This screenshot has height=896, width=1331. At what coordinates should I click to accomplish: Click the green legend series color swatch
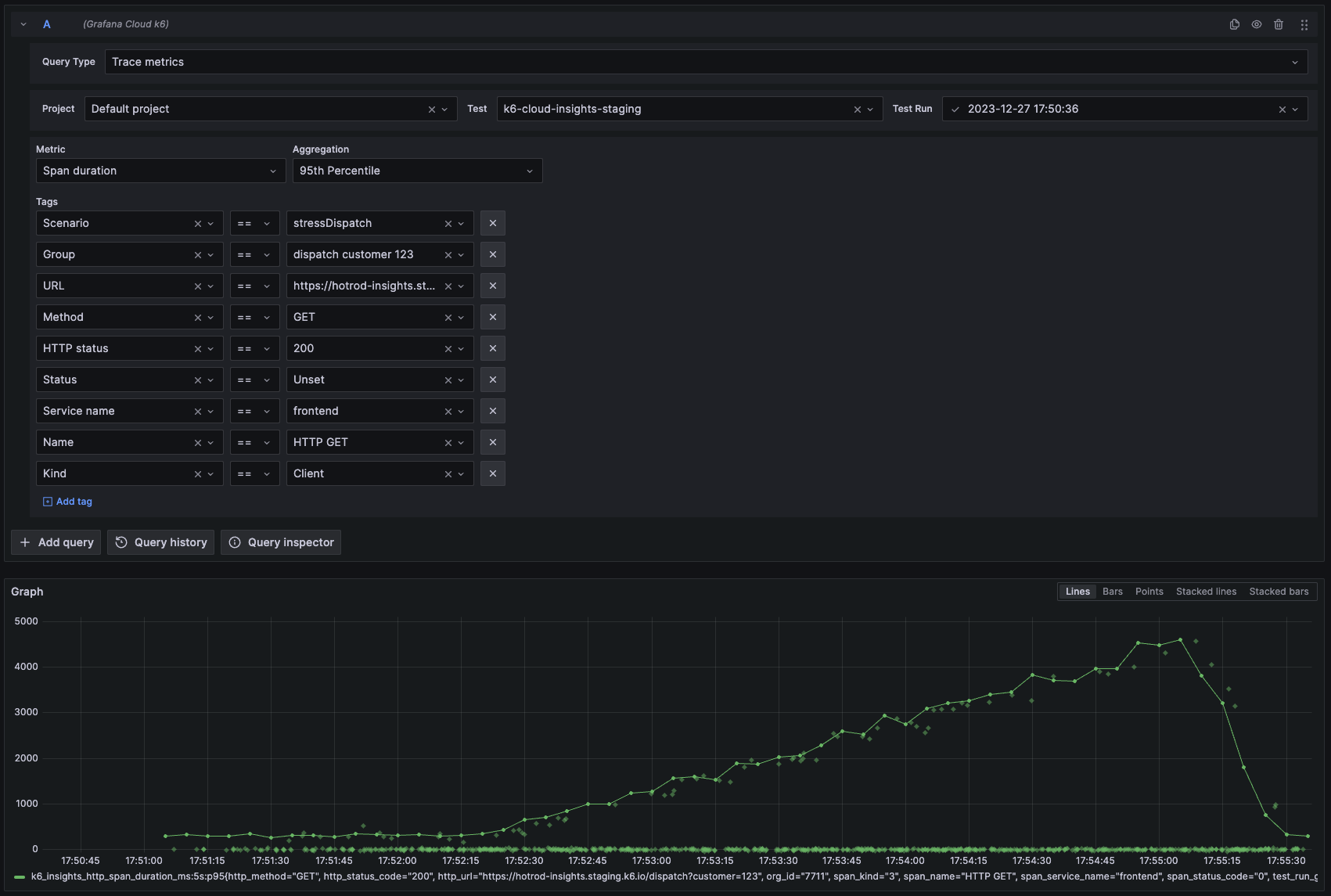(x=20, y=877)
